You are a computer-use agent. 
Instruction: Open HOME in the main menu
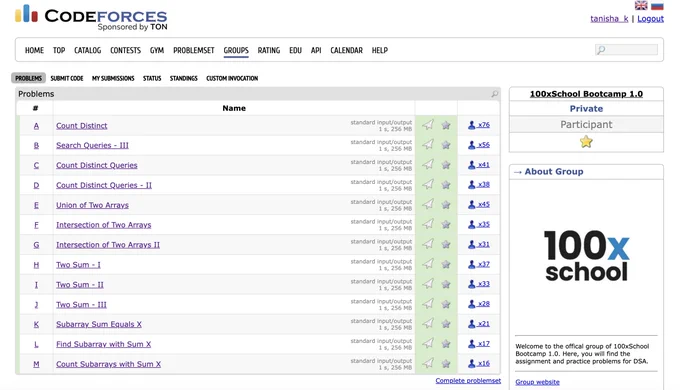(x=34, y=50)
